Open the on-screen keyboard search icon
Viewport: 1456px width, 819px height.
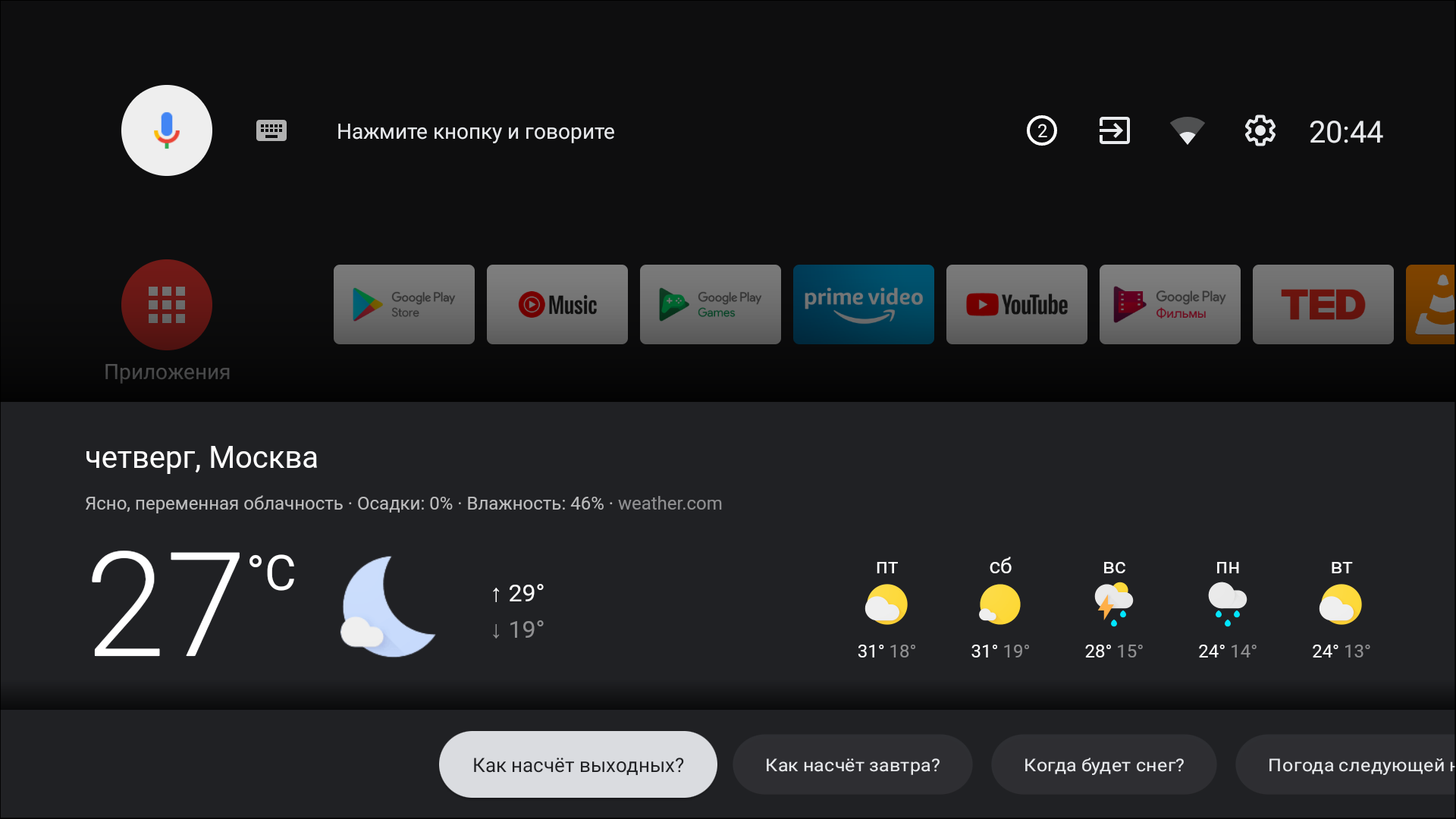pos(271,130)
